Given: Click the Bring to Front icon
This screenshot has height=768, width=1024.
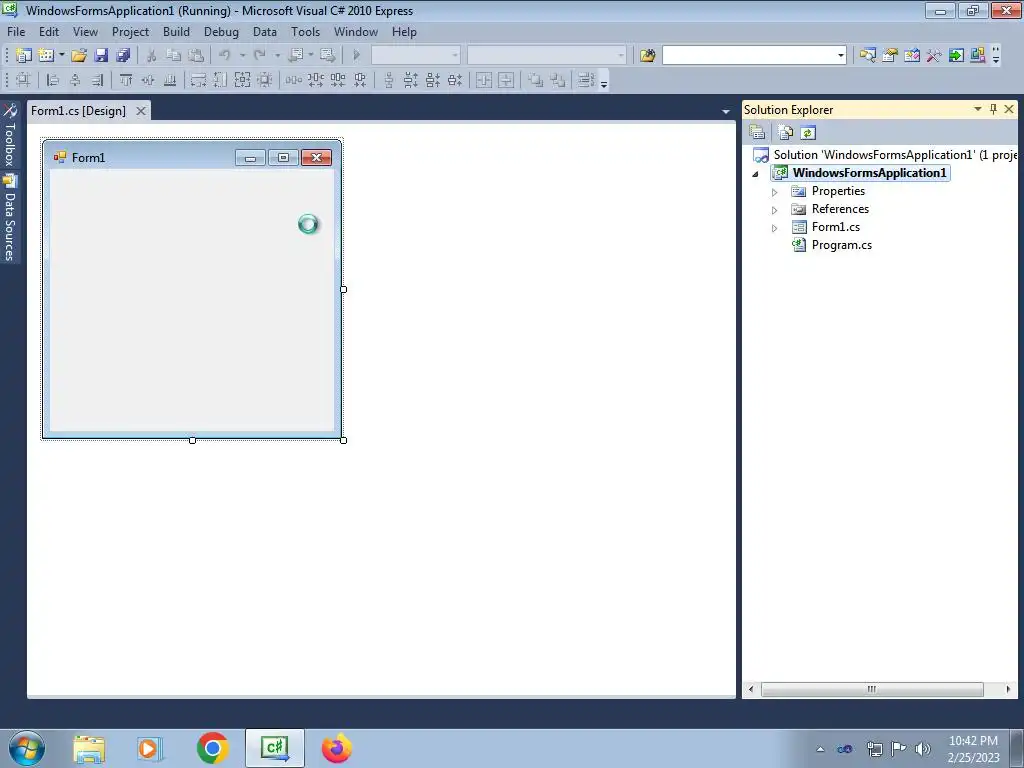Looking at the screenshot, I should [x=536, y=80].
